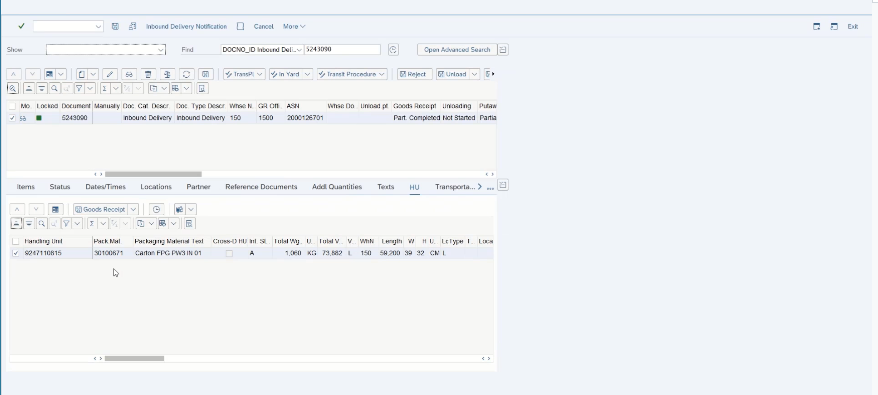
Task: Click upper grid horizontal scrollbar thumb
Action: [153, 174]
